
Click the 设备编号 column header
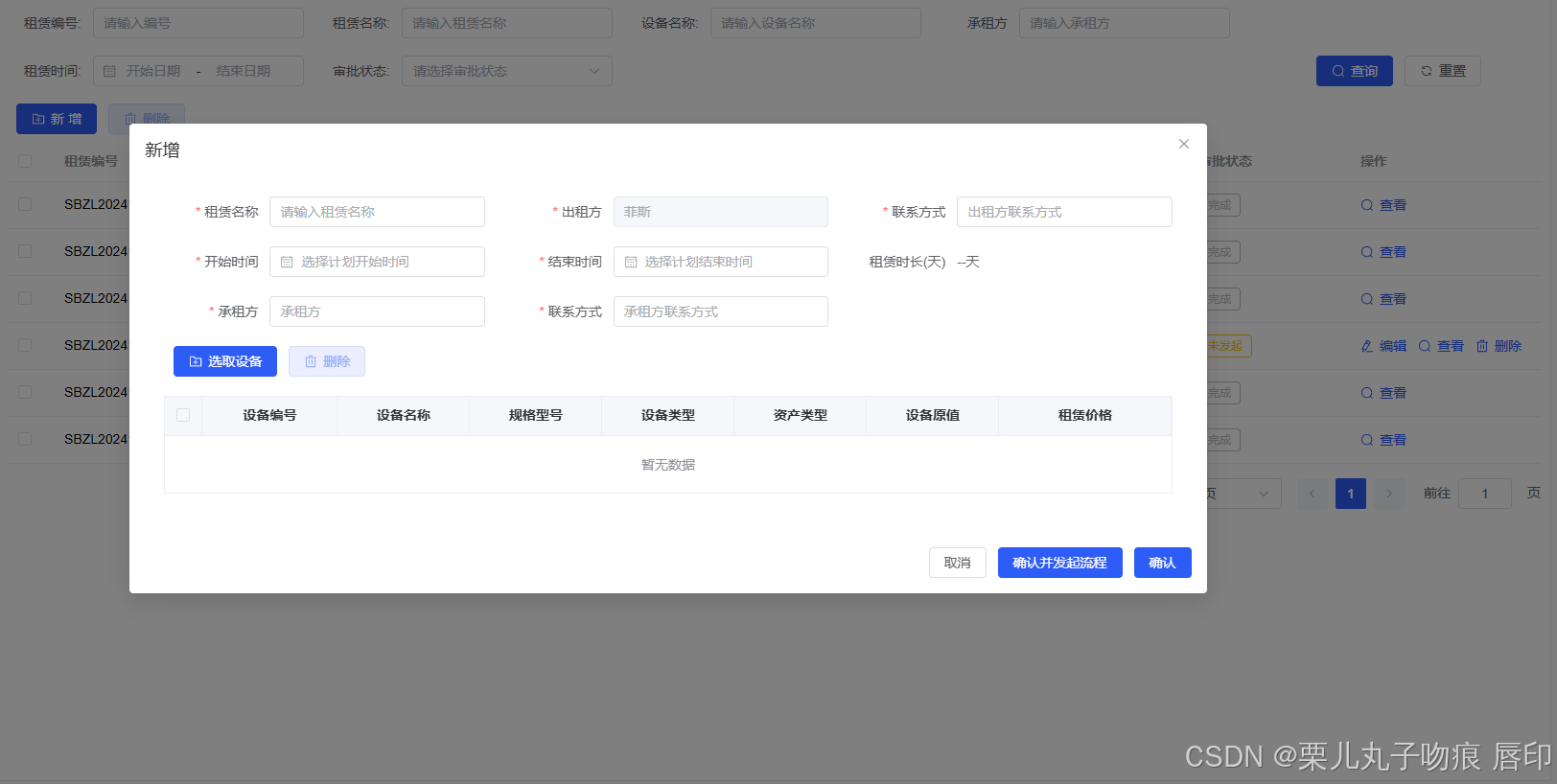pyautogui.click(x=269, y=415)
